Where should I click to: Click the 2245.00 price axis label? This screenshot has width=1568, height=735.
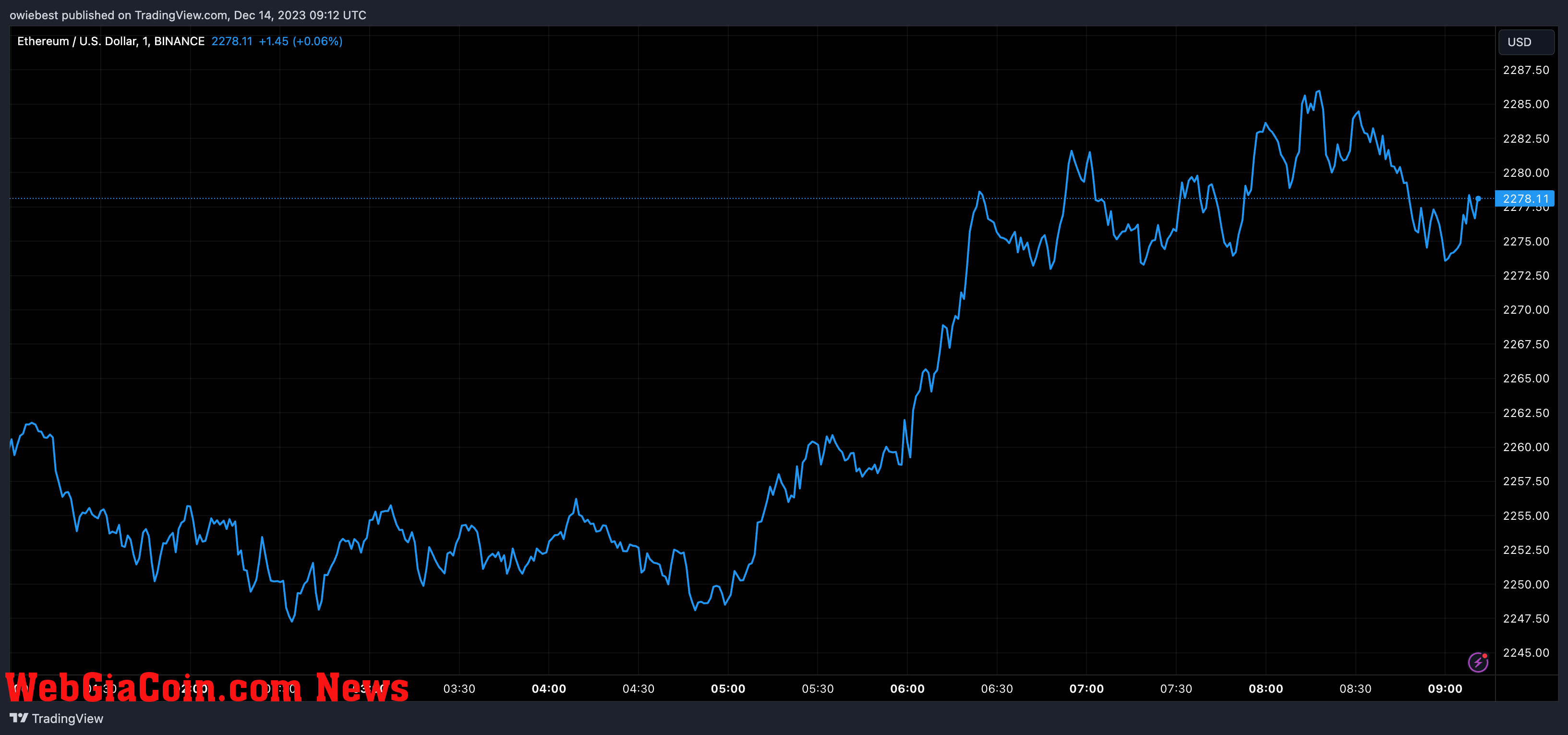[x=1526, y=653]
